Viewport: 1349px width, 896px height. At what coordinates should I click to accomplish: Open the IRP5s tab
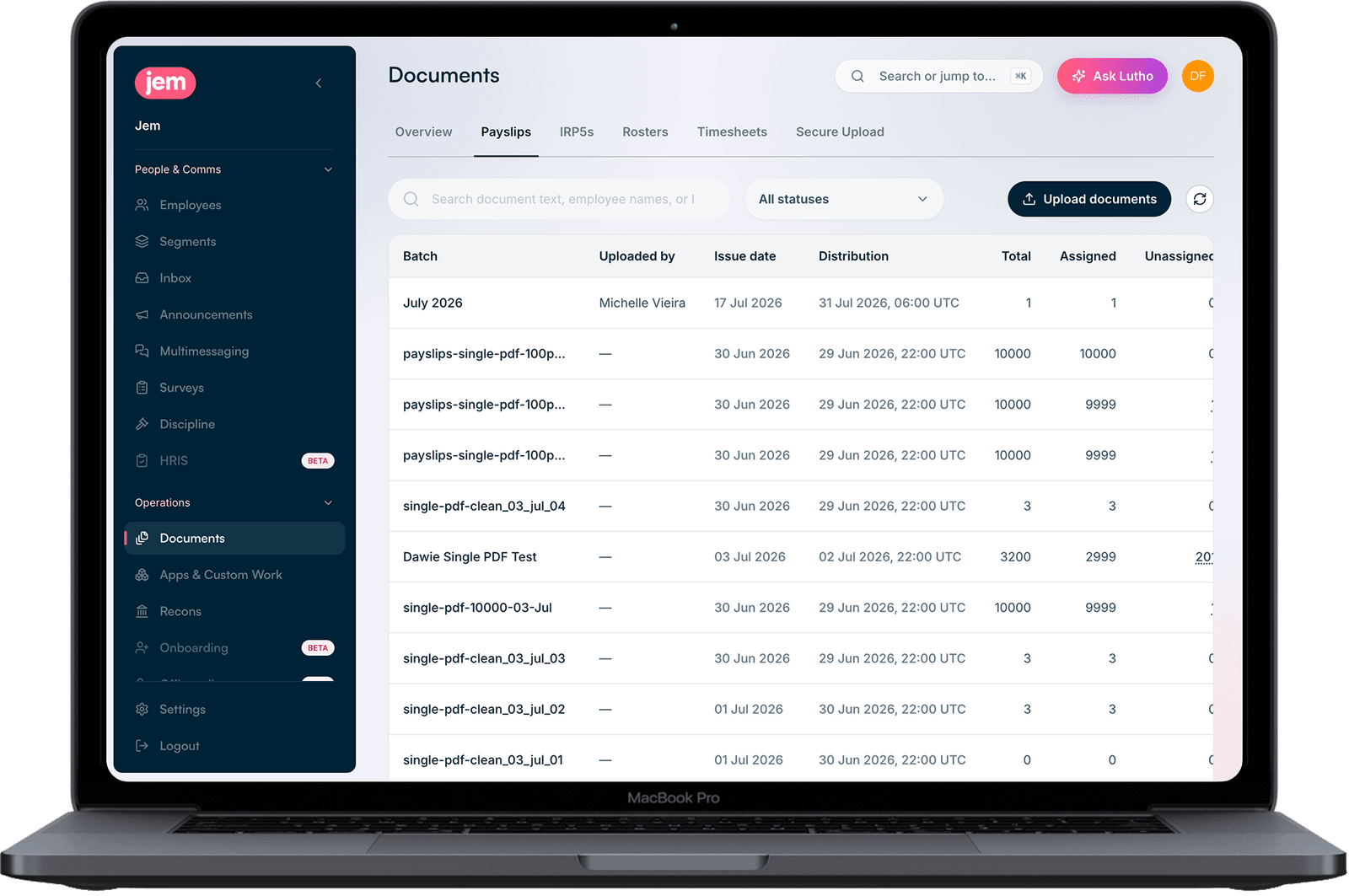coord(577,131)
